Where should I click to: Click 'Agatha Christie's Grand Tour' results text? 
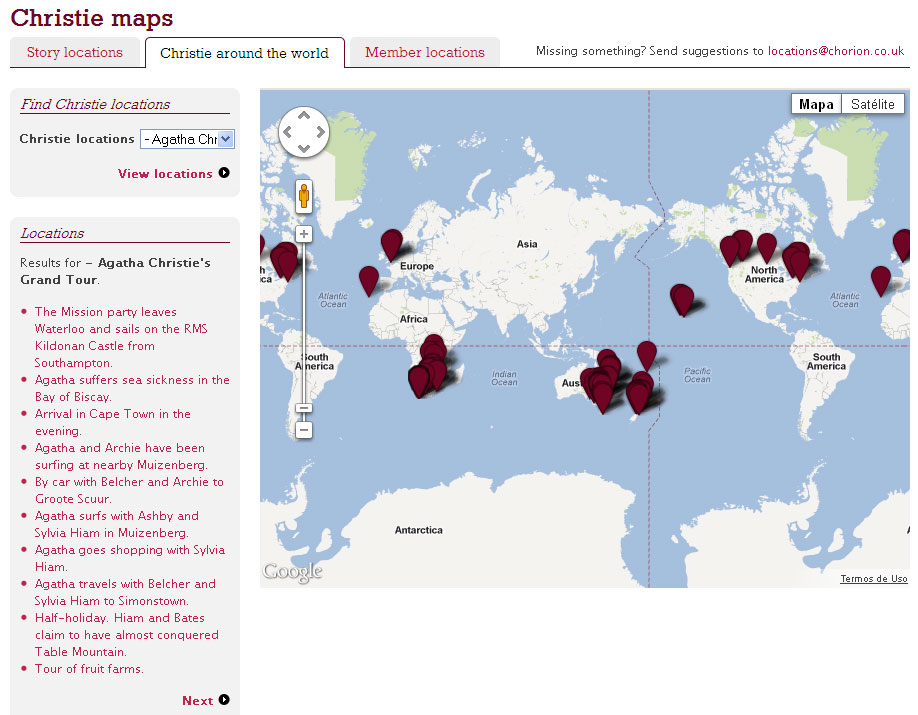click(x=115, y=271)
